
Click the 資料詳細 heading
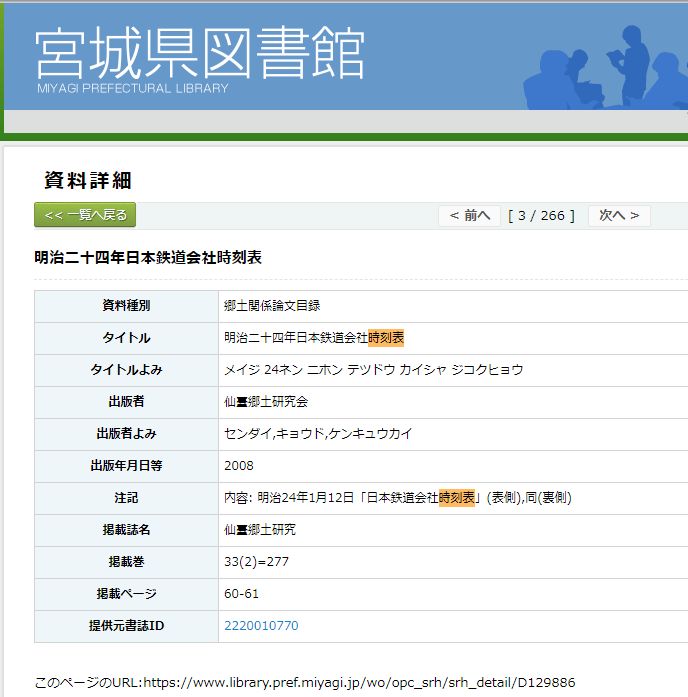click(x=88, y=180)
